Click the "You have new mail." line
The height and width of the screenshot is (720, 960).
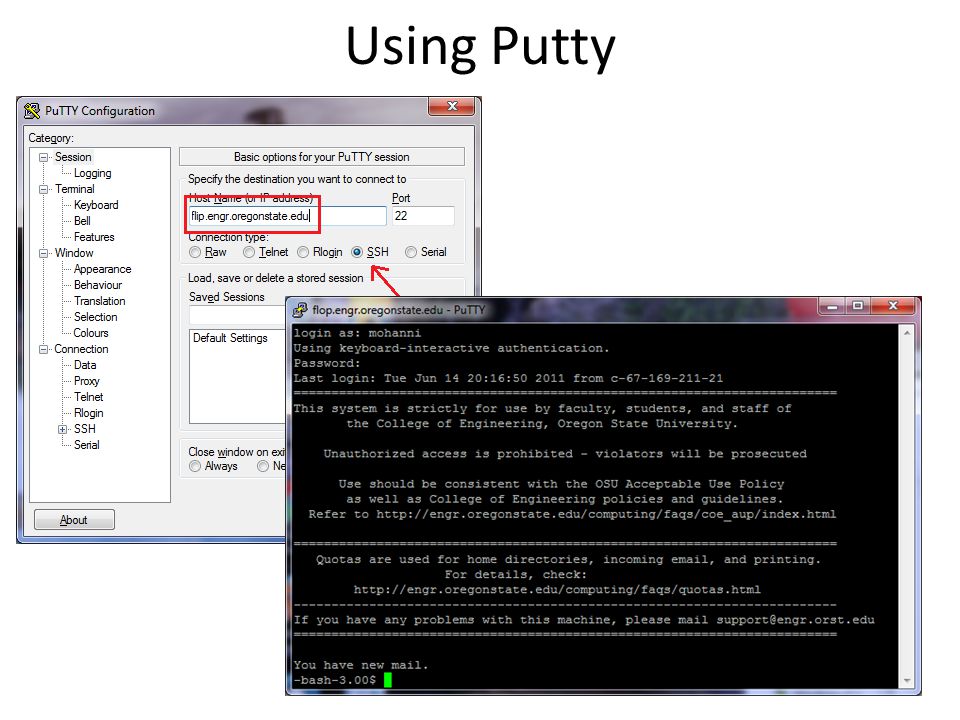pos(361,665)
